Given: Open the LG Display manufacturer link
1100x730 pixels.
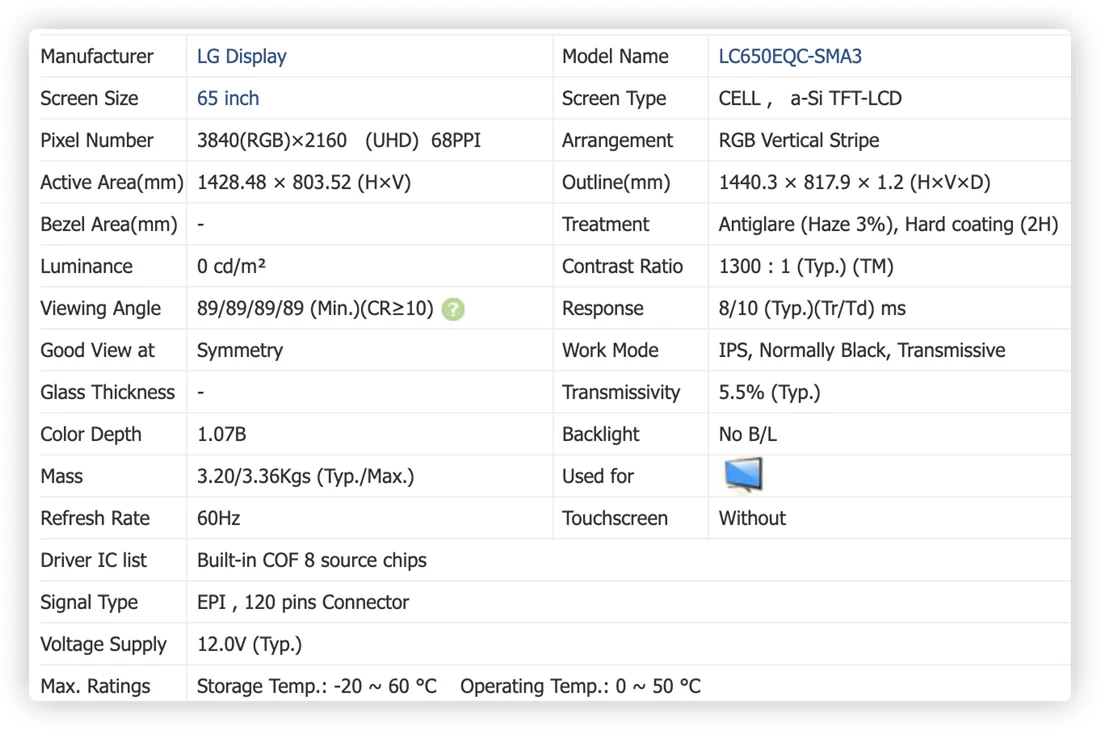Looking at the screenshot, I should (x=241, y=56).
